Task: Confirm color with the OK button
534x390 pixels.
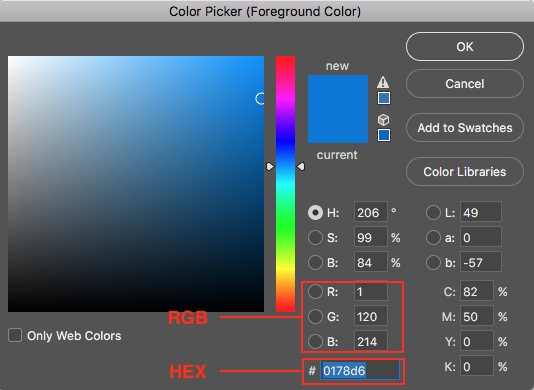Action: click(x=465, y=47)
